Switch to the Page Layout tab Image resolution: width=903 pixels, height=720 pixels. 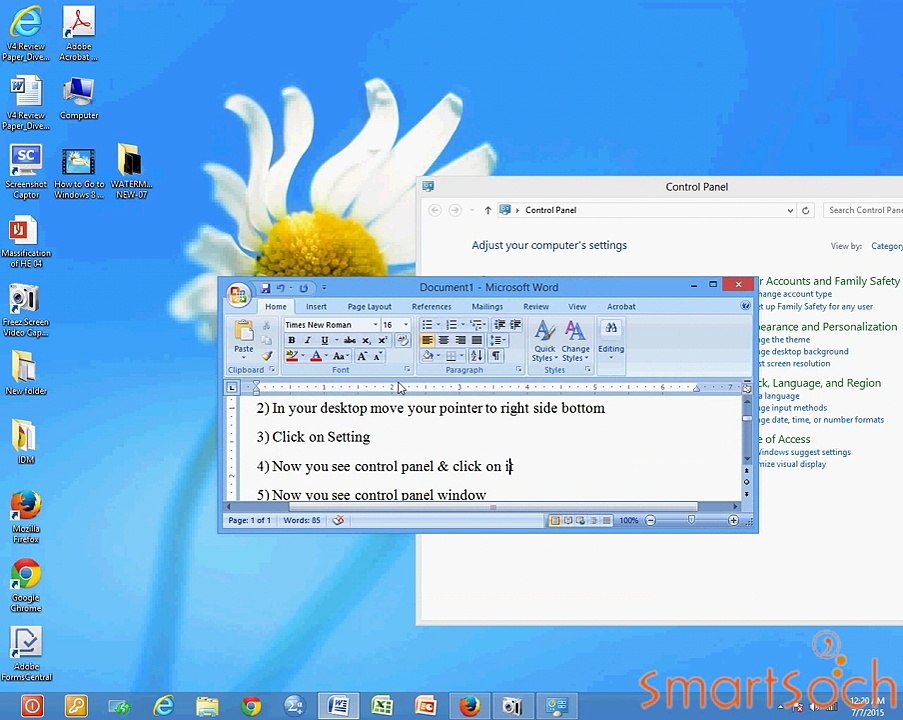coord(369,306)
